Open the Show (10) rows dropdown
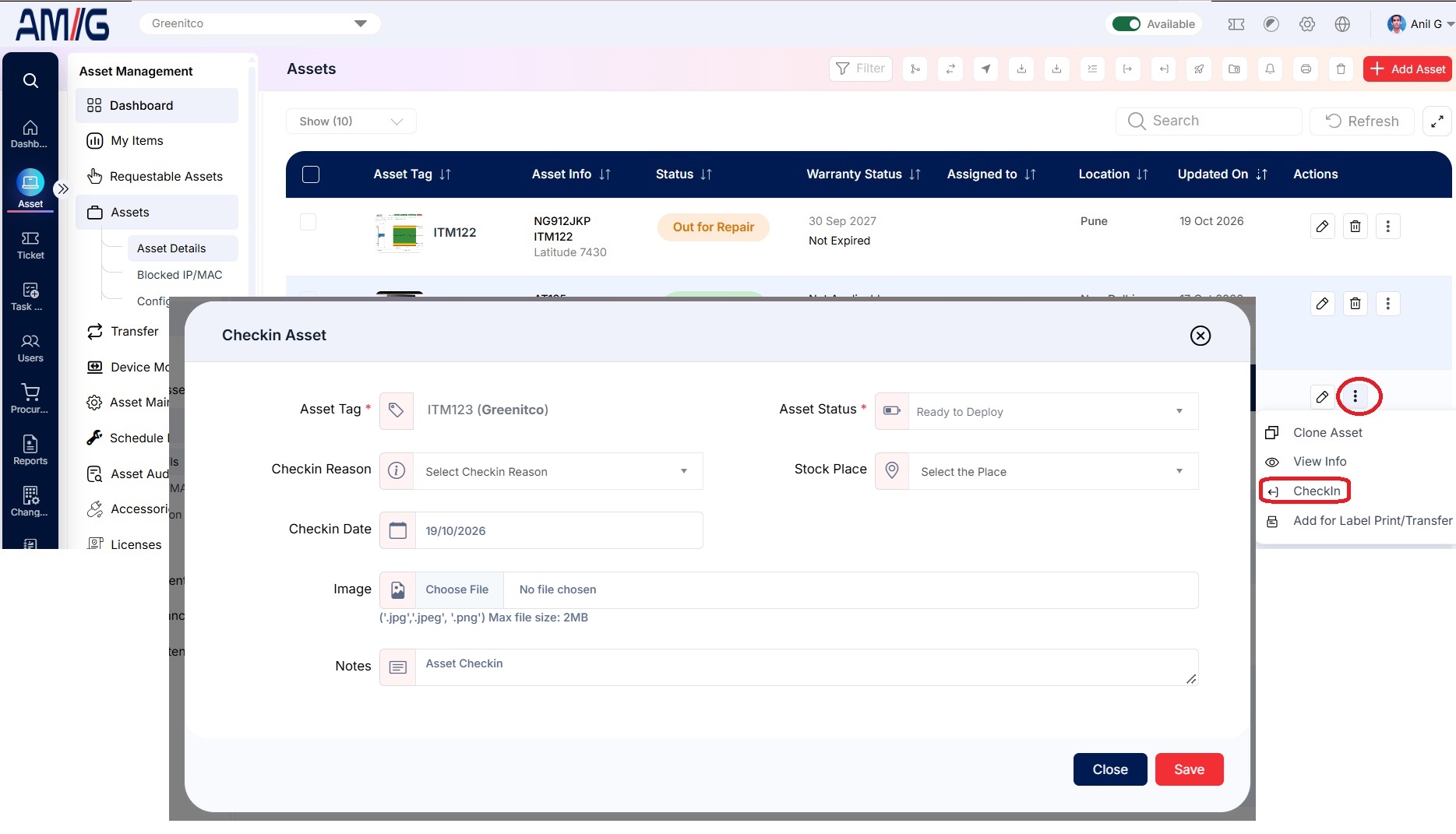The height and width of the screenshot is (834, 1456). coord(351,121)
